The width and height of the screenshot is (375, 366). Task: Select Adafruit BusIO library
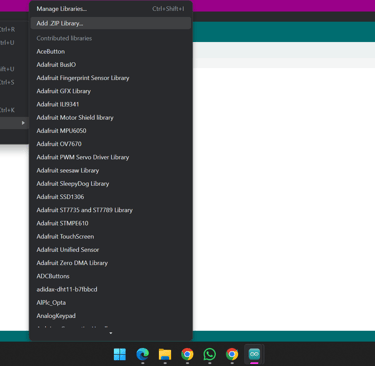[111, 65]
